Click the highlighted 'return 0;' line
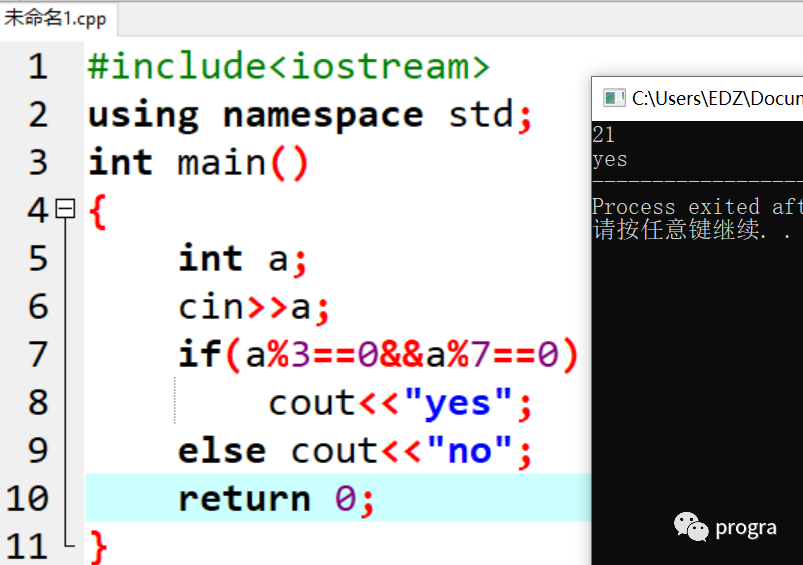 pyautogui.click(x=277, y=499)
